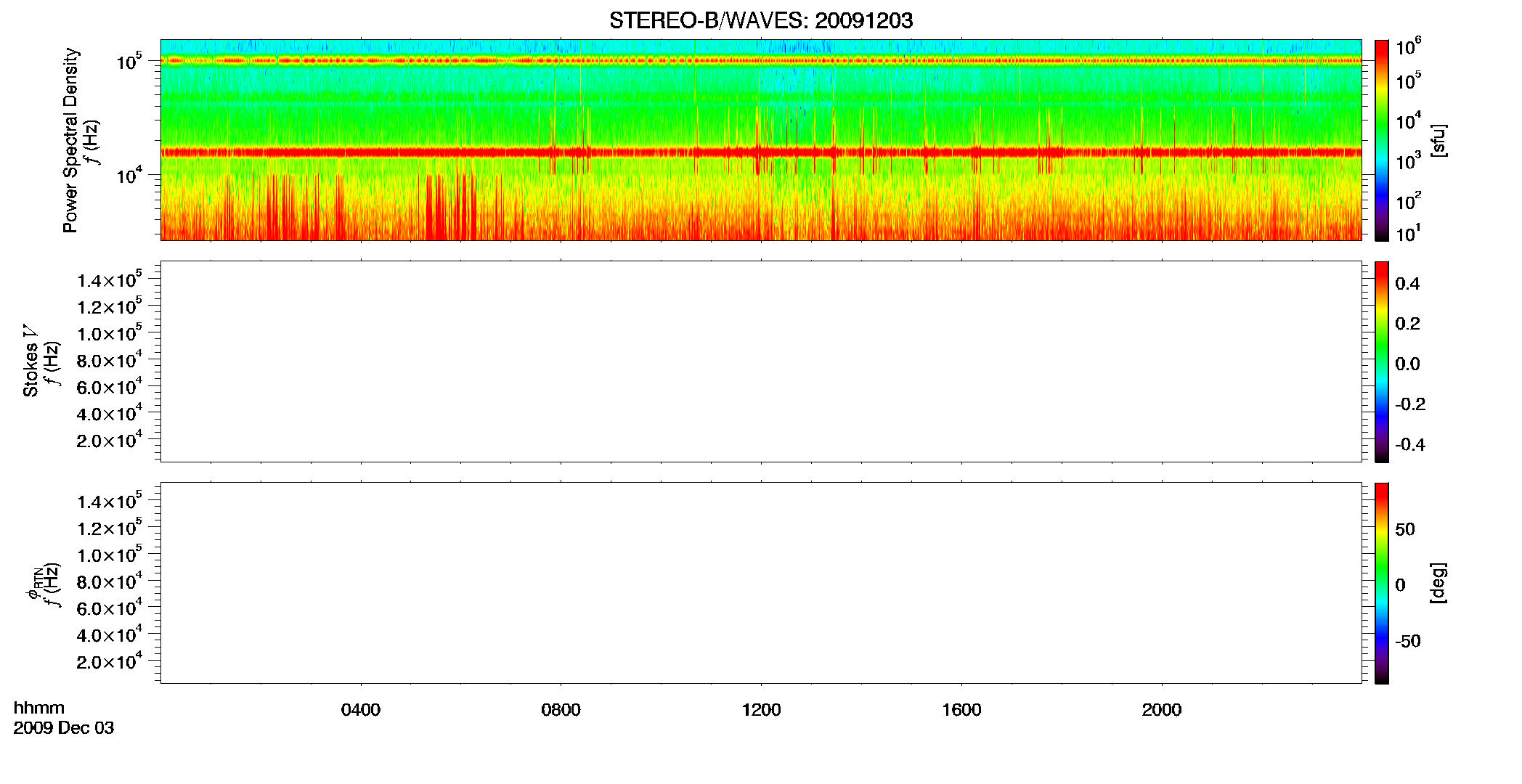Click the 2009 Dec 03 date label

point(64,728)
